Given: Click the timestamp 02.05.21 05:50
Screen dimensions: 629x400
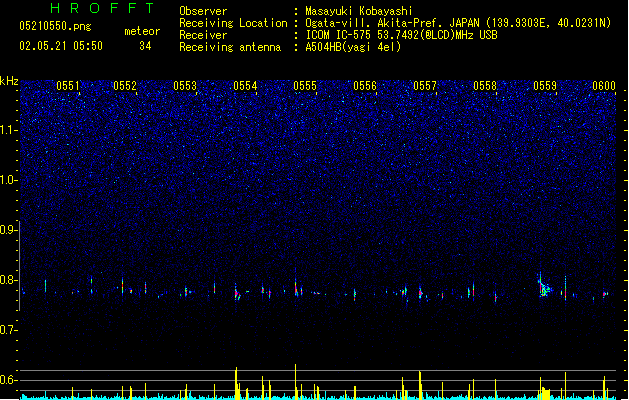Looking at the screenshot, I should point(61,46).
